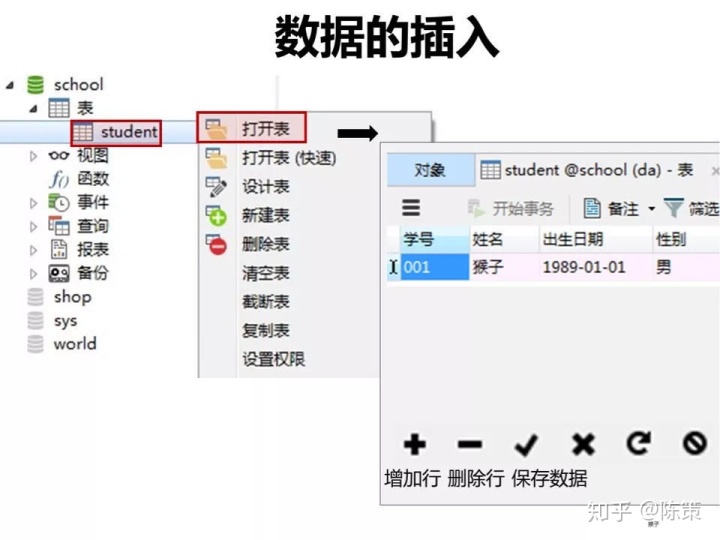Open the hamburger menu icon in table toolbar
The image size is (720, 540).
pos(411,208)
